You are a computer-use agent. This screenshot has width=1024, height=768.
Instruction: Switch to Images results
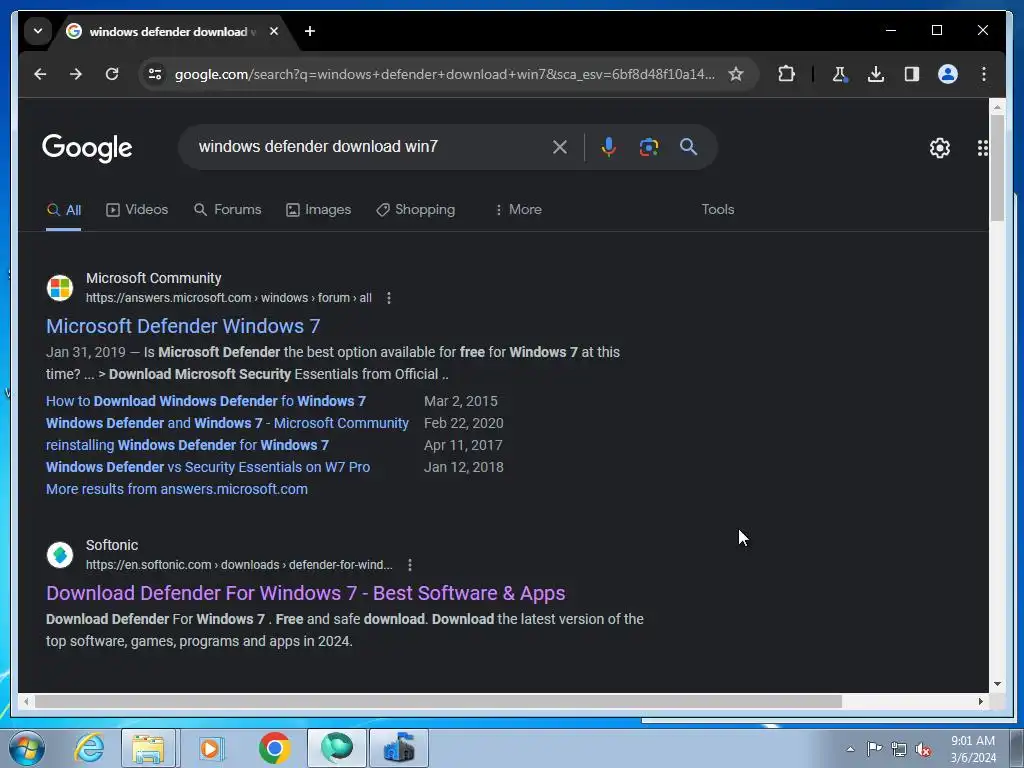pyautogui.click(x=319, y=210)
